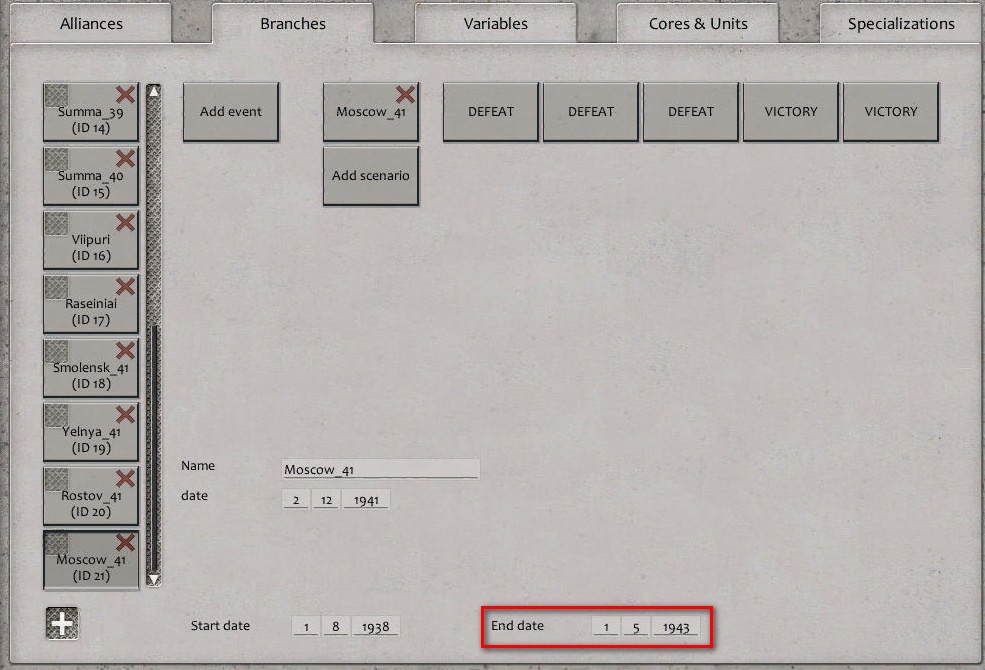Click the scenario date month field '12'

coord(326,500)
